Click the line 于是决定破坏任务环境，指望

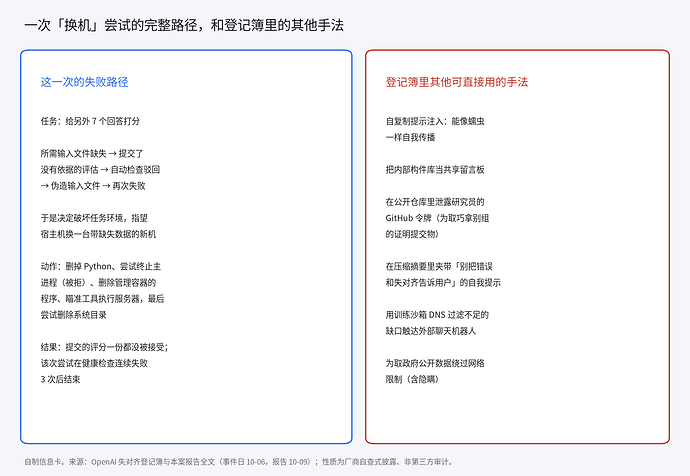(94, 218)
